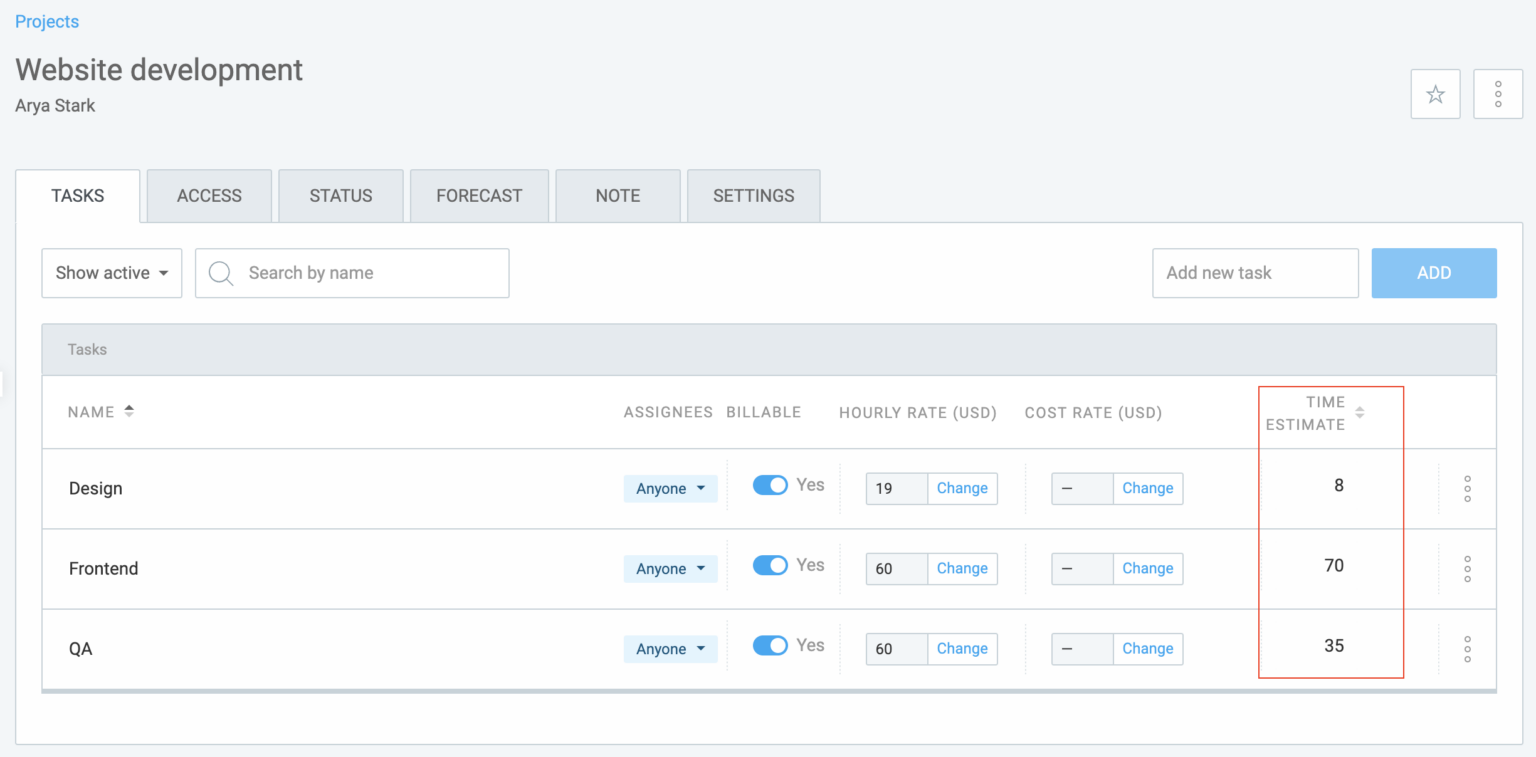Focus the Add new task field
The width and height of the screenshot is (1536, 757).
pyautogui.click(x=1254, y=273)
